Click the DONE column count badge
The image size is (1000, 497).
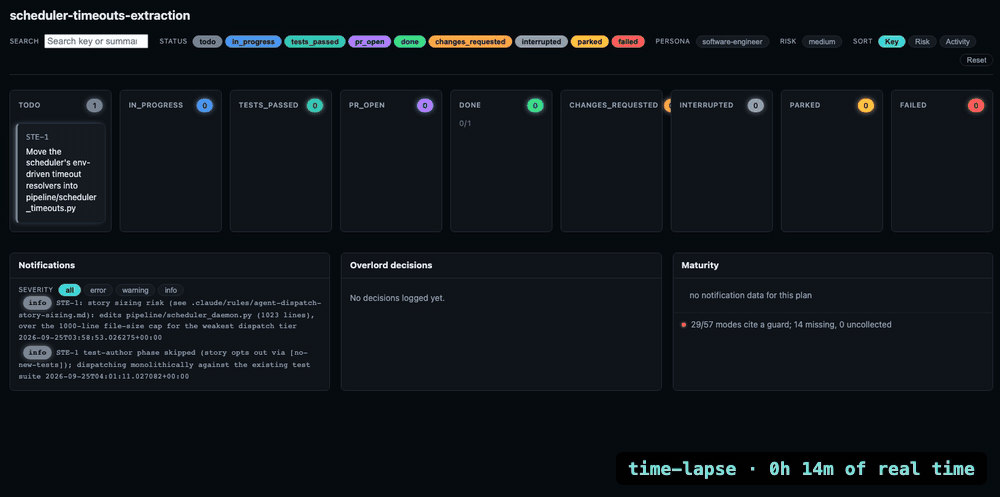tap(535, 106)
